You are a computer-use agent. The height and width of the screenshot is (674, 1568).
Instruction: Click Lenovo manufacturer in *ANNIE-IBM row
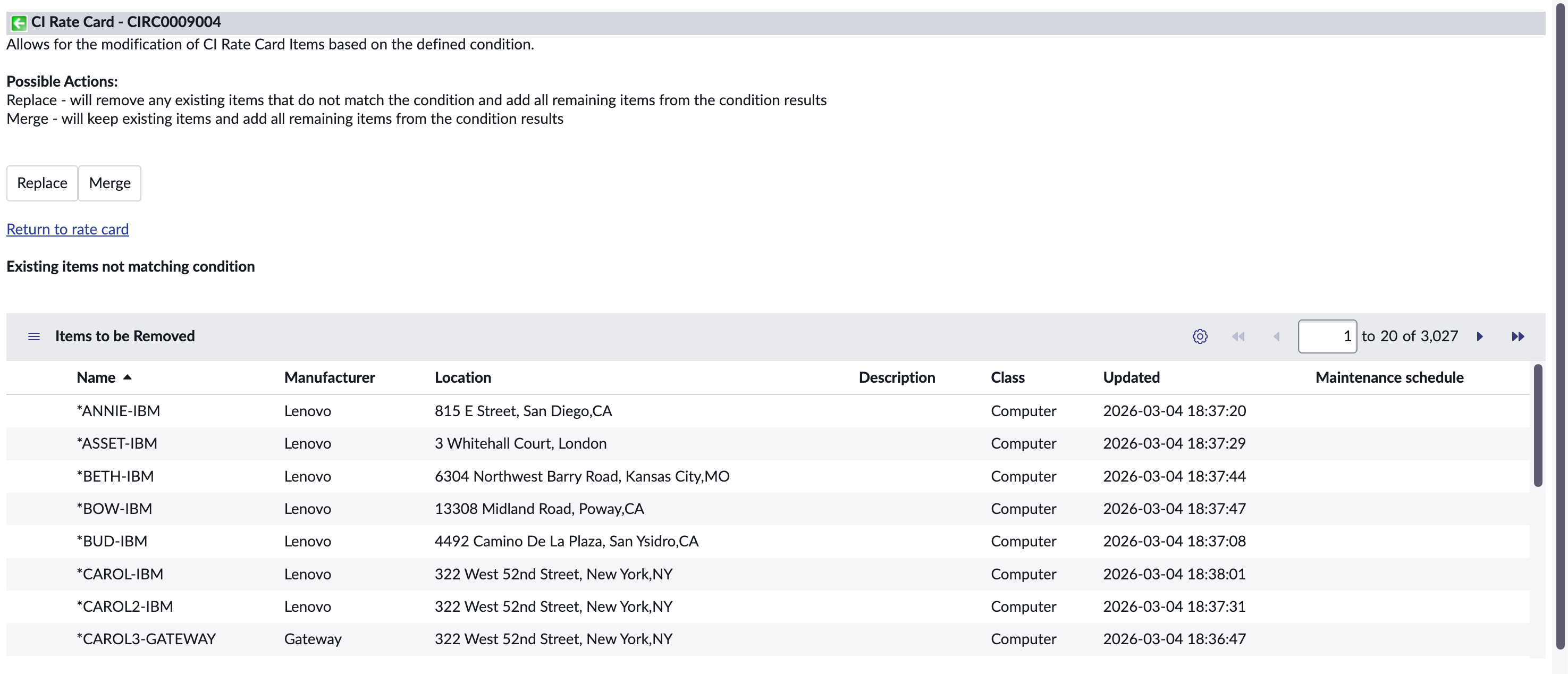click(307, 410)
